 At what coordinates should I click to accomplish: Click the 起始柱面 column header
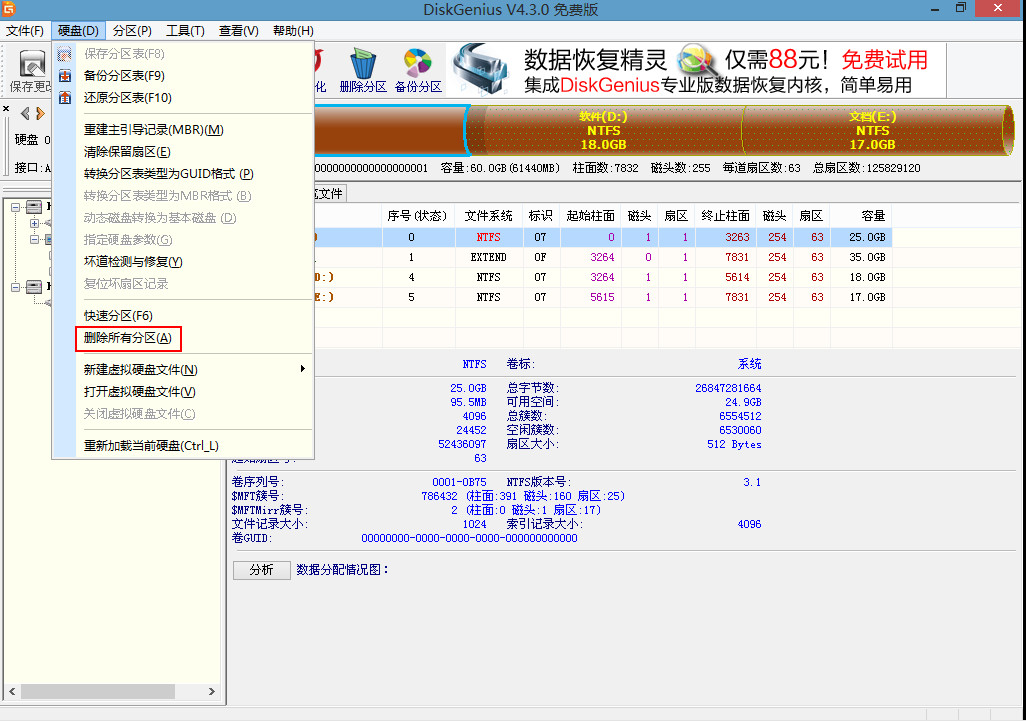point(590,216)
